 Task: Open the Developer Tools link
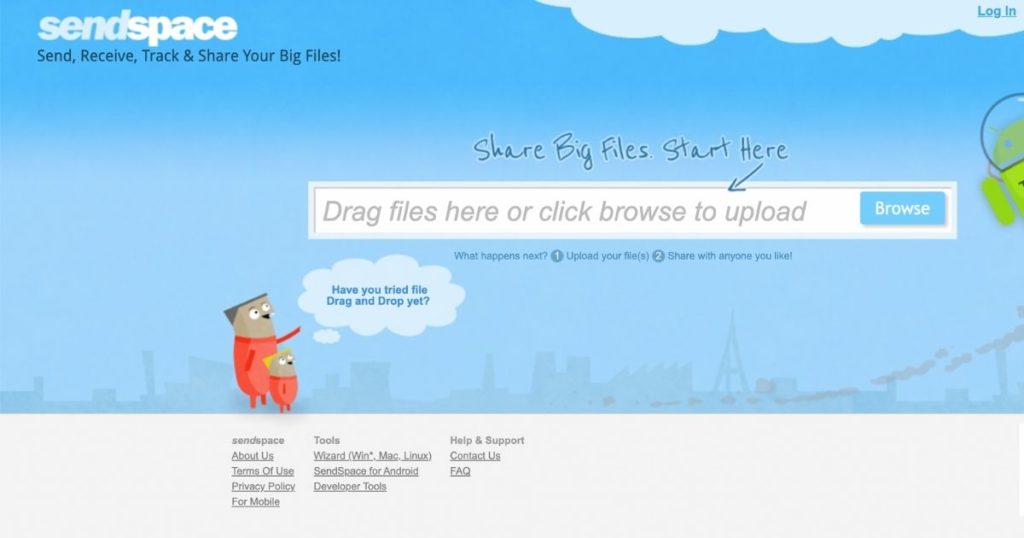pos(350,486)
